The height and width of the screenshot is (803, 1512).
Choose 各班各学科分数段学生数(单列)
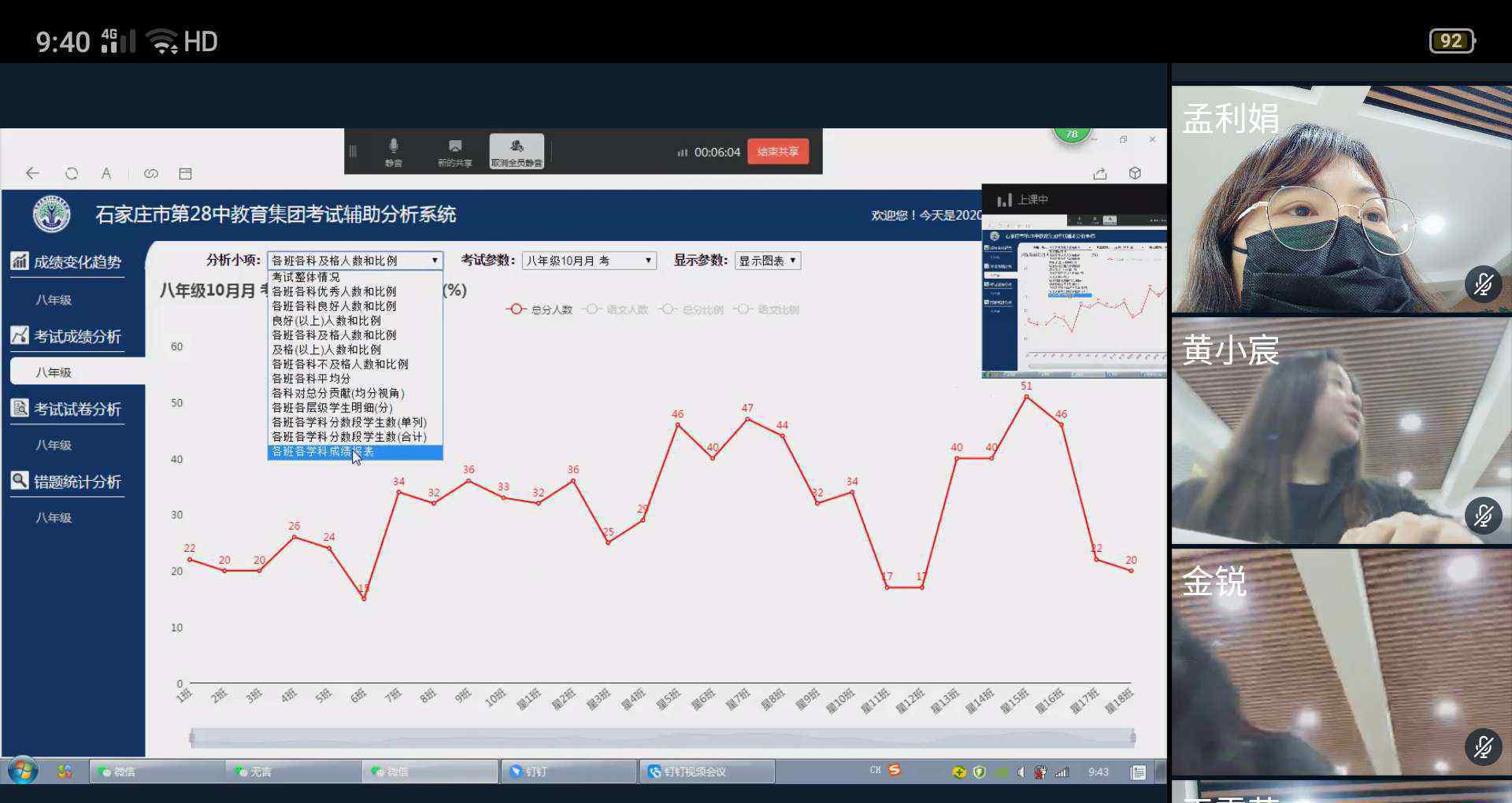pos(355,422)
